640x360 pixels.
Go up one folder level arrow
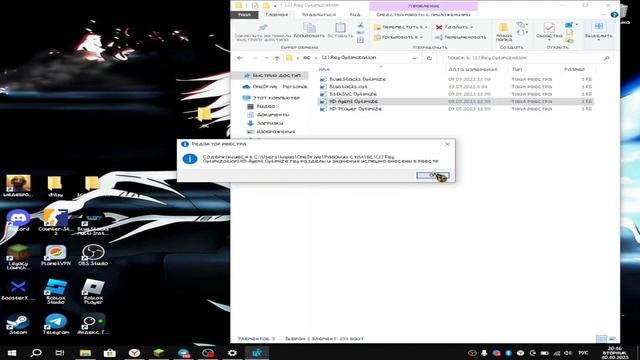click(277, 58)
